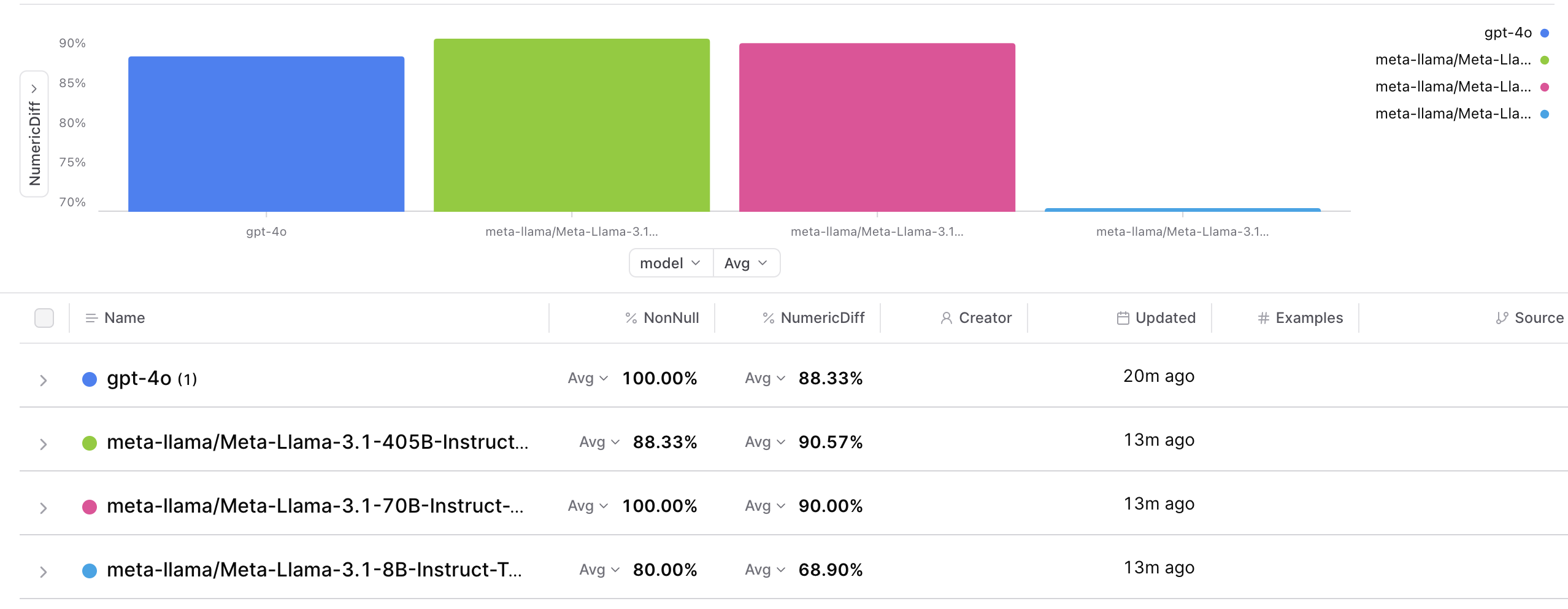The height and width of the screenshot is (609, 1568).
Task: Click the gpt-4o row name
Action: (139, 378)
